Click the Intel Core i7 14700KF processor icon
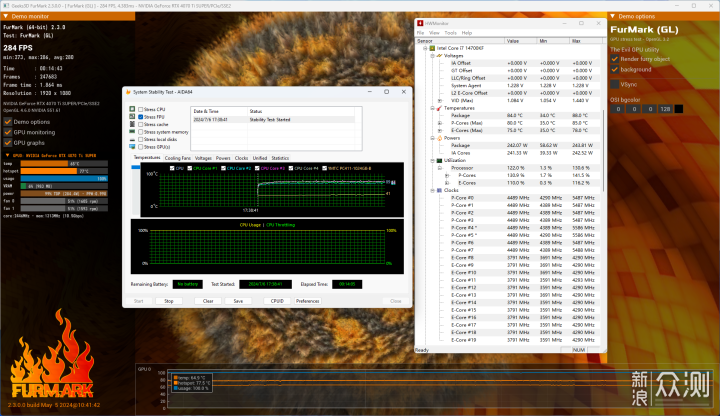 pos(430,47)
